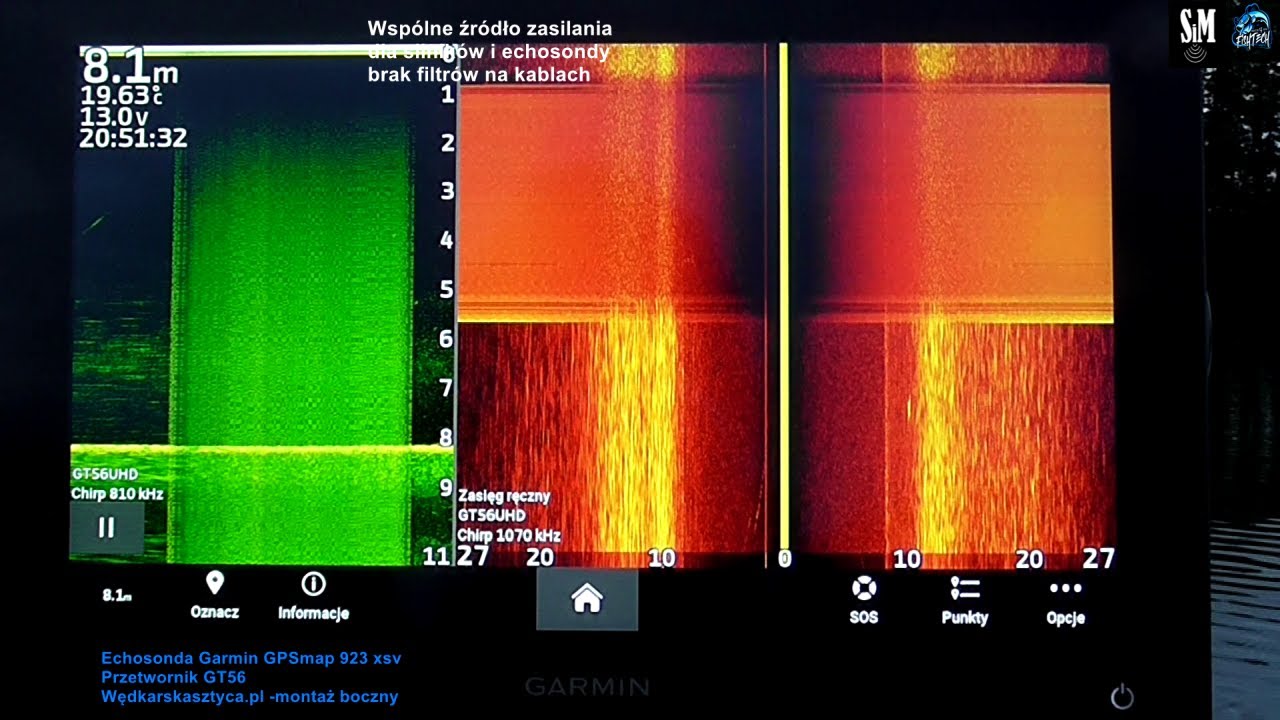Screen dimensions: 1280x720
Task: Tap the center 0 range marker
Action: 784,558
